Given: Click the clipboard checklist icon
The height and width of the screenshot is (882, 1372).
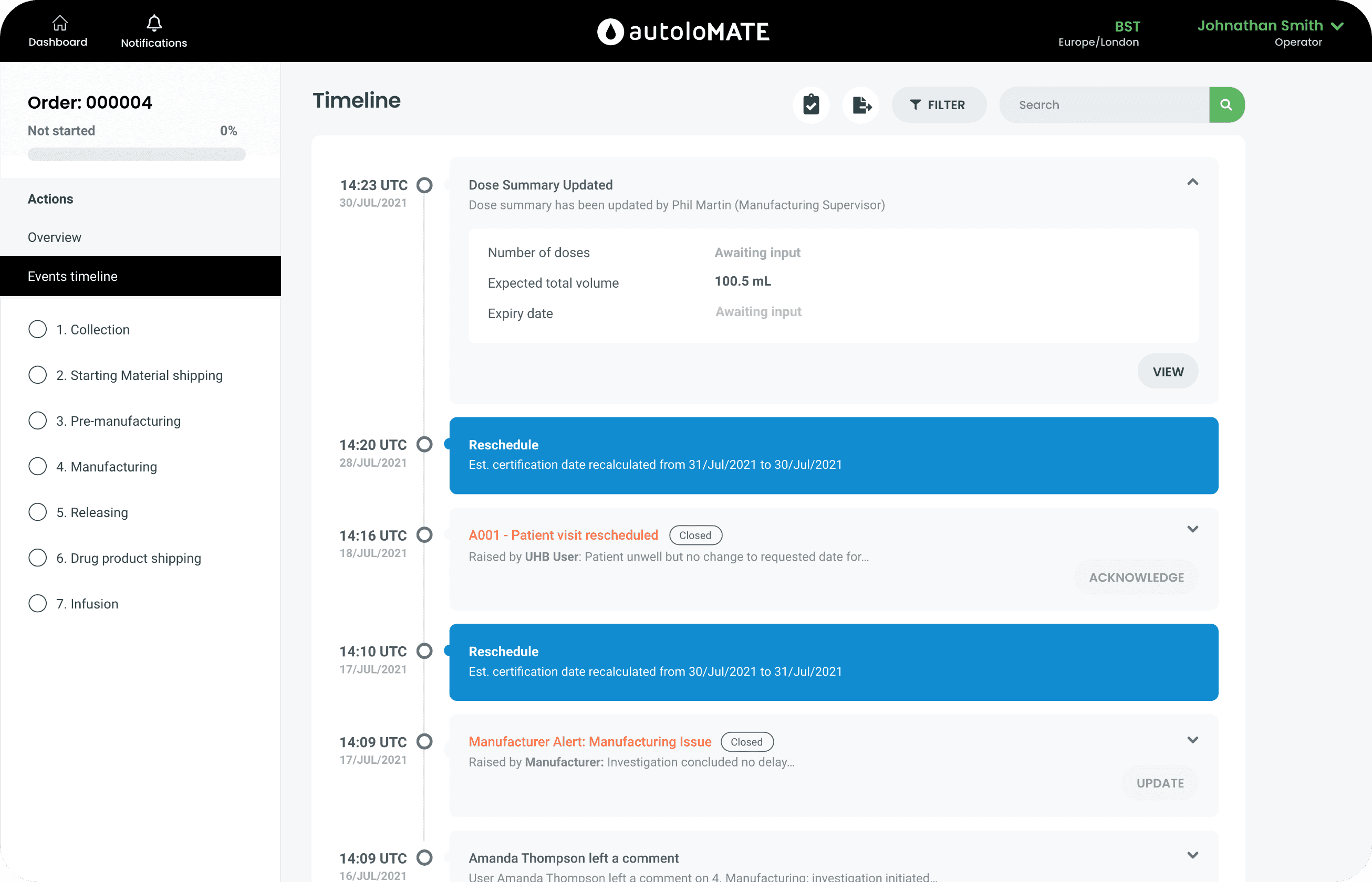Looking at the screenshot, I should (x=811, y=105).
